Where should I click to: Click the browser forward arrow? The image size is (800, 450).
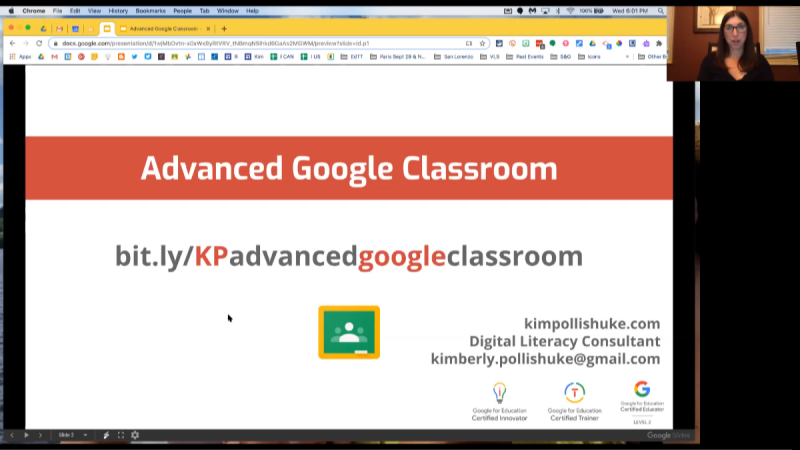tap(26, 43)
